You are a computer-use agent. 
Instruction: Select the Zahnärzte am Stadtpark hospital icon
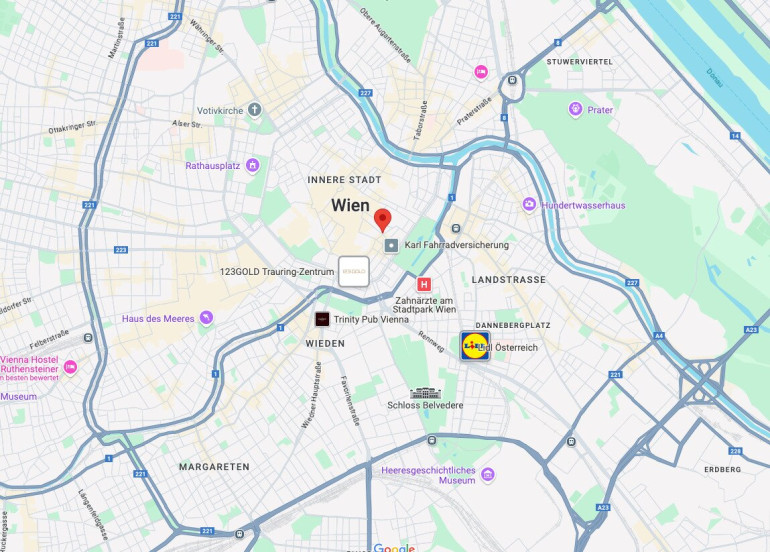(424, 284)
